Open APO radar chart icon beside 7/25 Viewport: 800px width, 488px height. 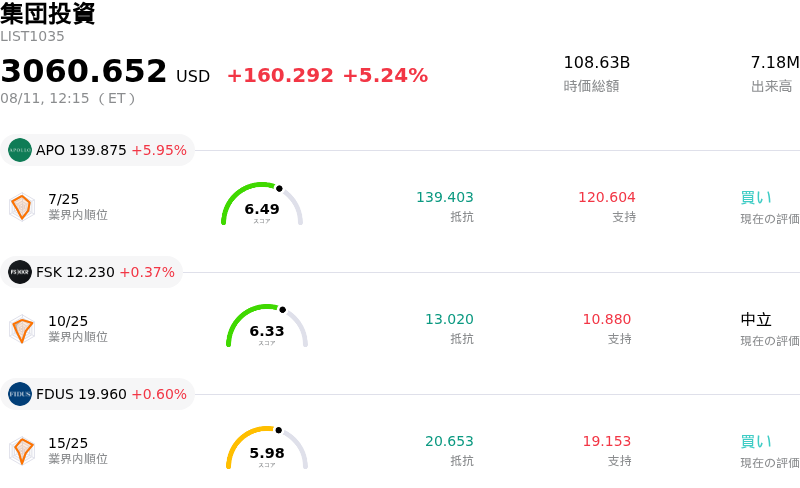22,207
